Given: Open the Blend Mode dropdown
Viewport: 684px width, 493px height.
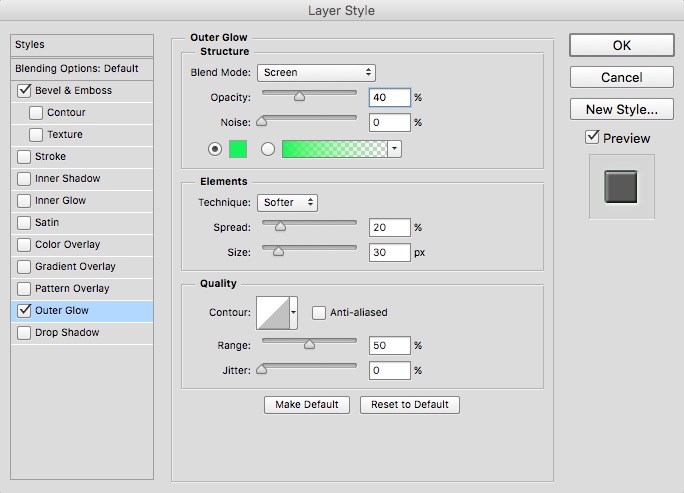Looking at the screenshot, I should click(316, 73).
